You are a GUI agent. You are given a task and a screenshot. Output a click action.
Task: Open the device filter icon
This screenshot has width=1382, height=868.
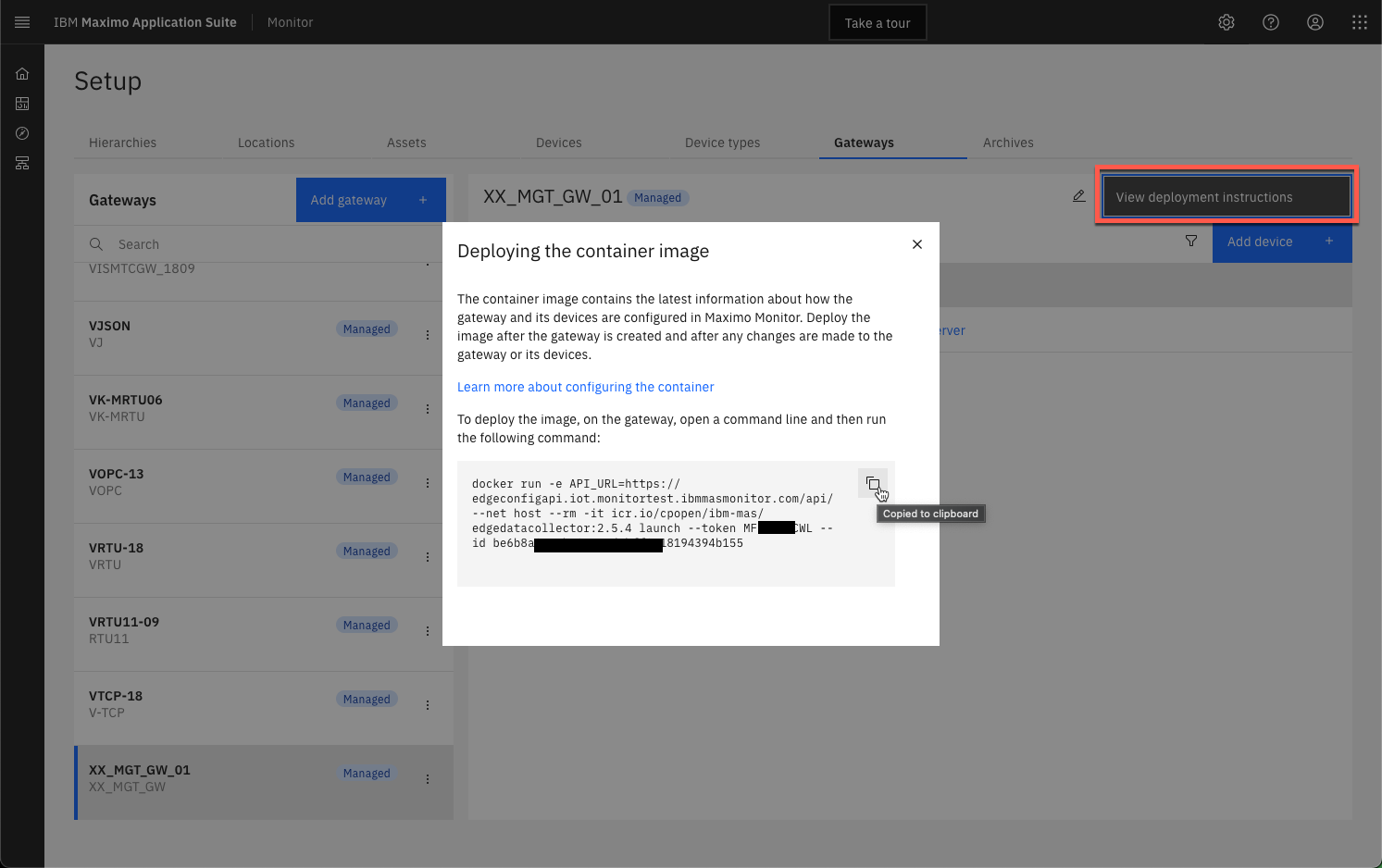tap(1191, 241)
